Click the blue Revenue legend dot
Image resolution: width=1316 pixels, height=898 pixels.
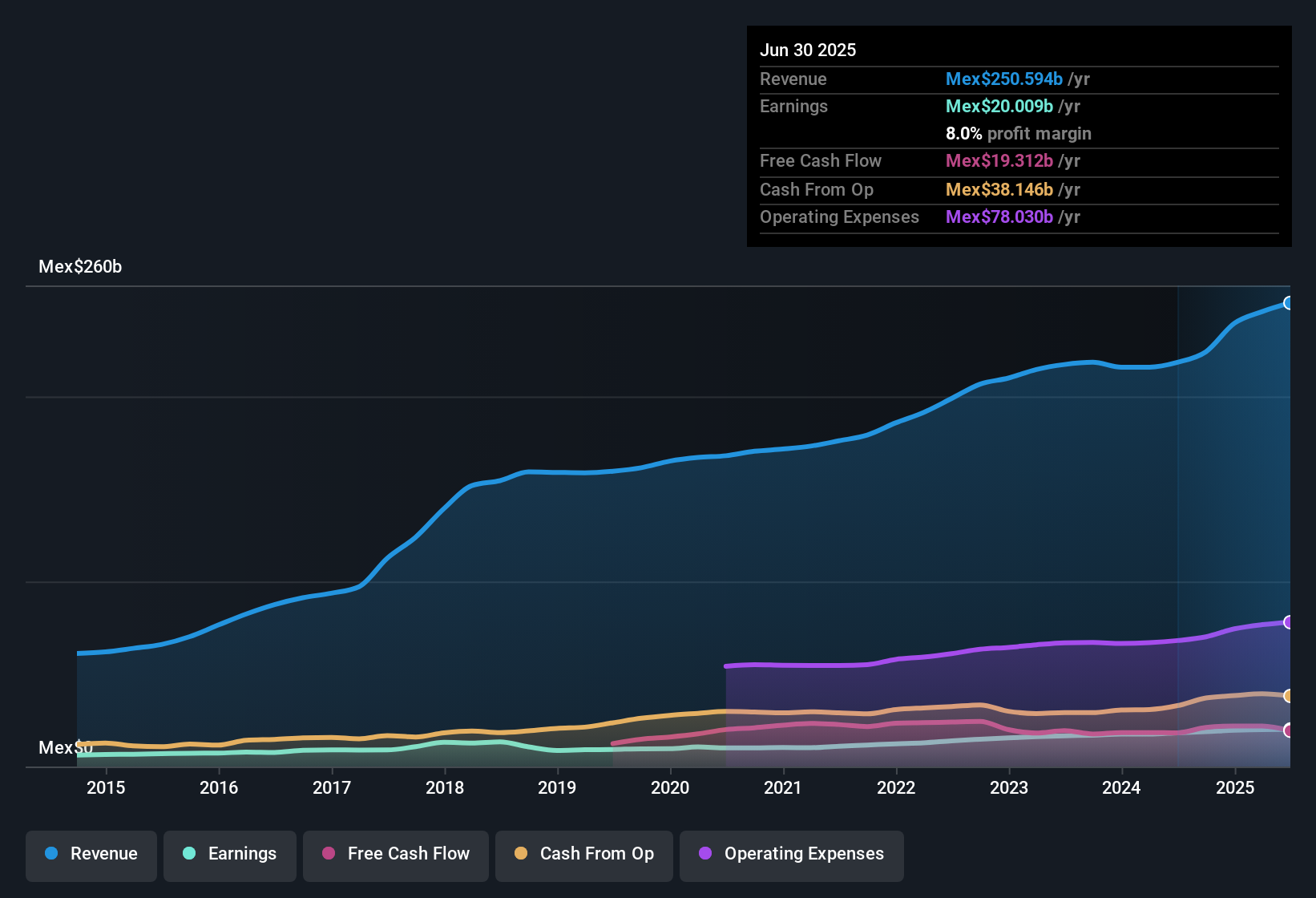pyautogui.click(x=50, y=854)
